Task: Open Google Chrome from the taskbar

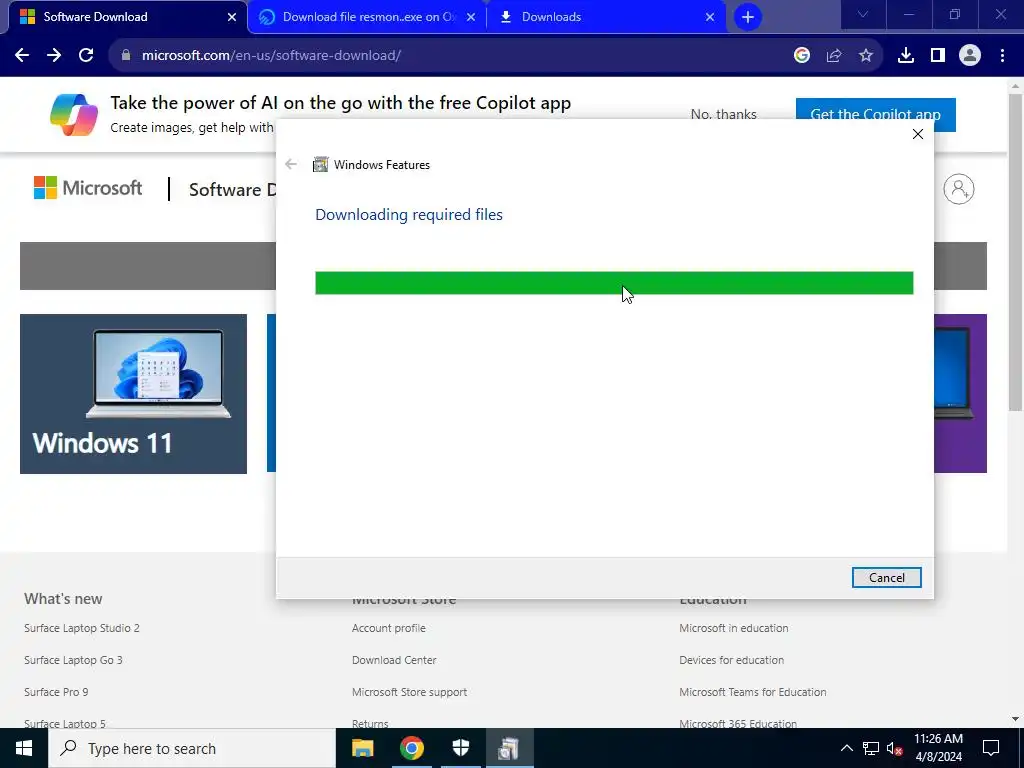Action: coord(411,748)
